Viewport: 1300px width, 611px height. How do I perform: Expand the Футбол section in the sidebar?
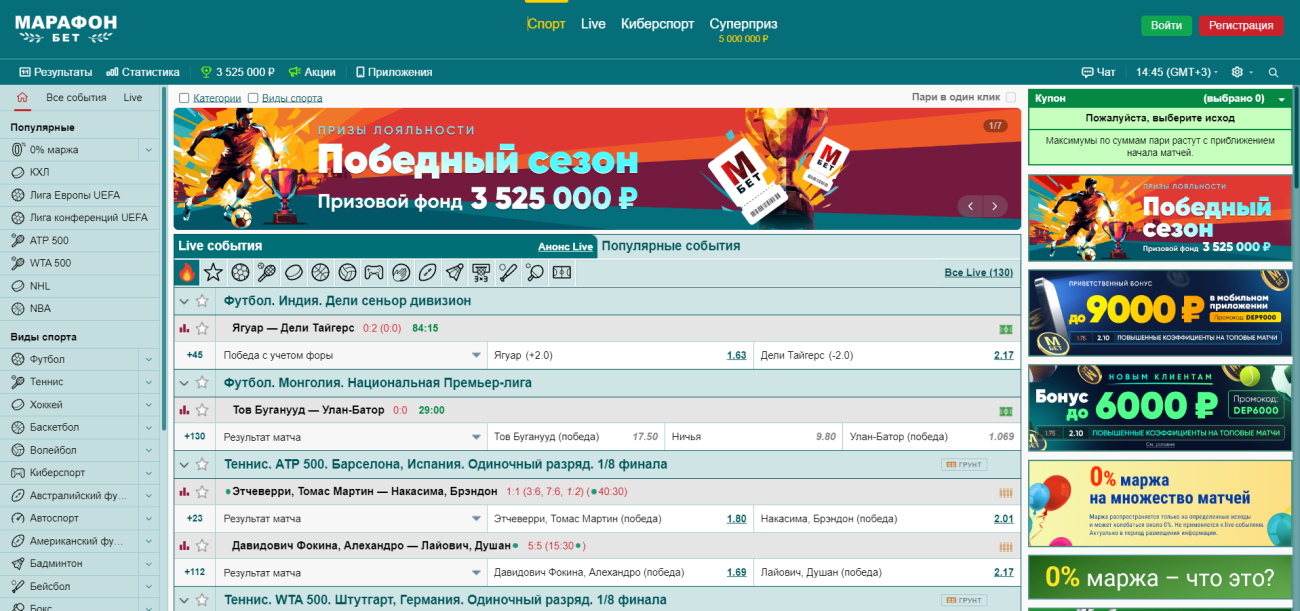148,358
